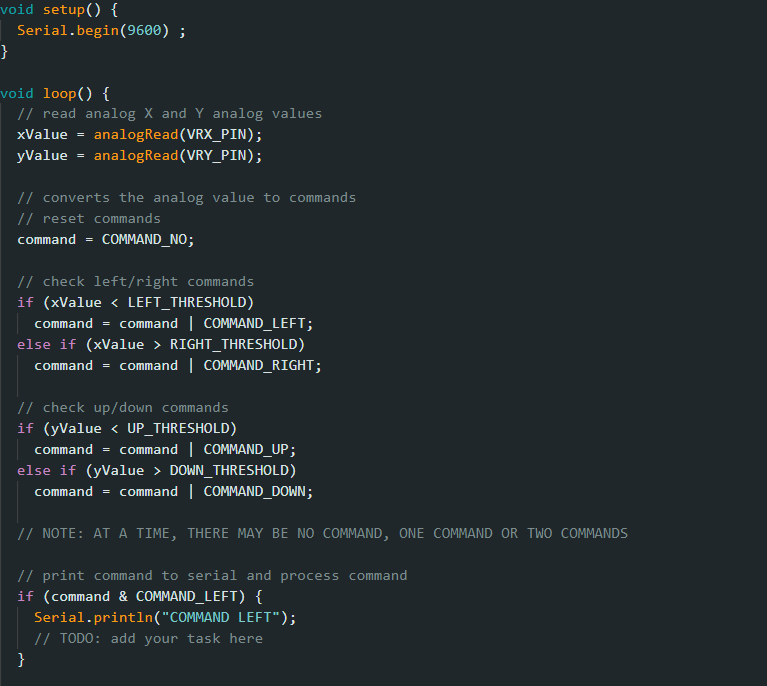Click the 'void setup() {' line

(59, 10)
